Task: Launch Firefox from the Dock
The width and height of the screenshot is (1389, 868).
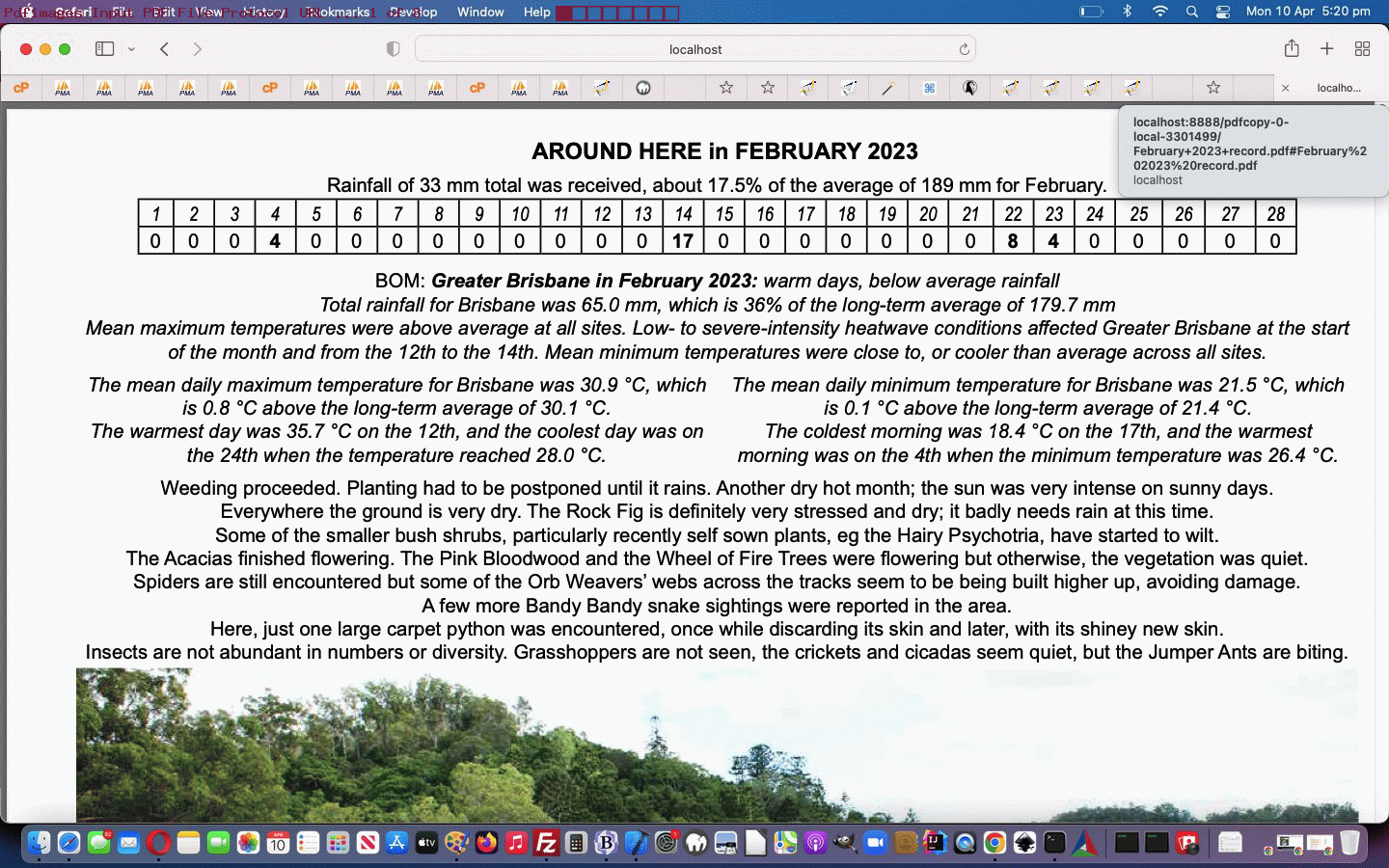Action: coord(486,843)
